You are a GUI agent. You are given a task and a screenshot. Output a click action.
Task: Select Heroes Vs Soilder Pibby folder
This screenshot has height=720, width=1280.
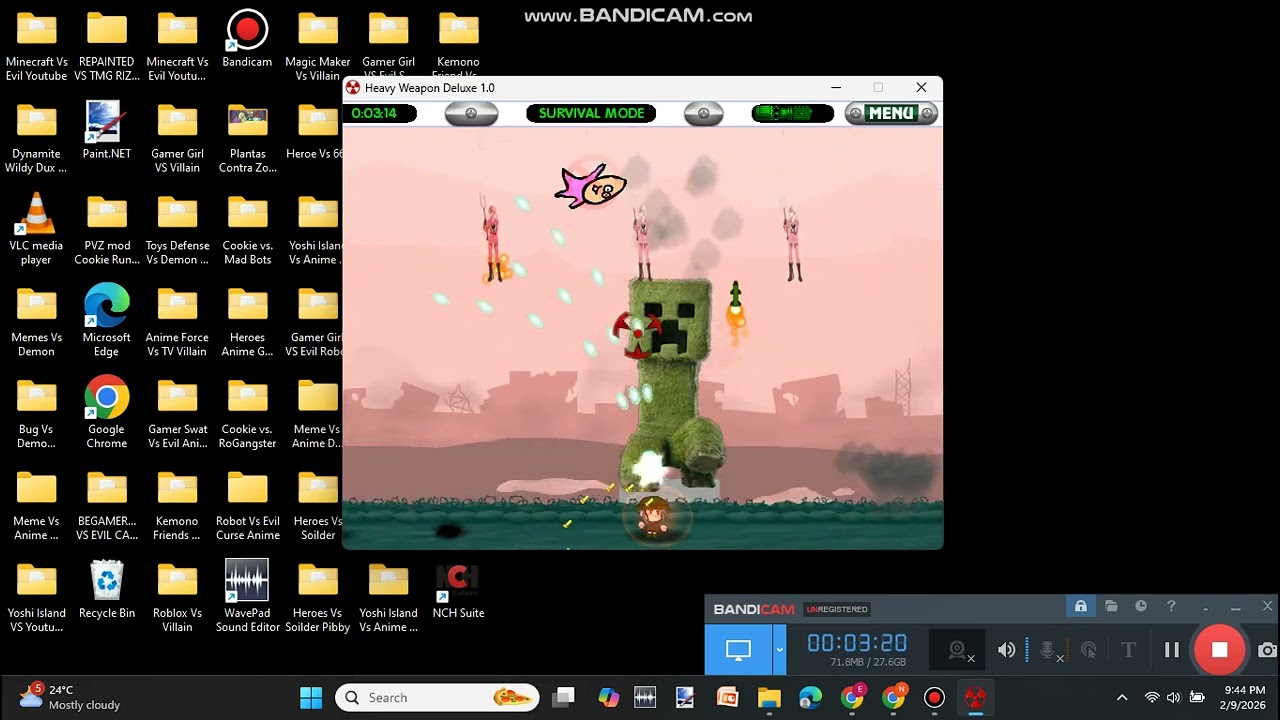click(317, 597)
